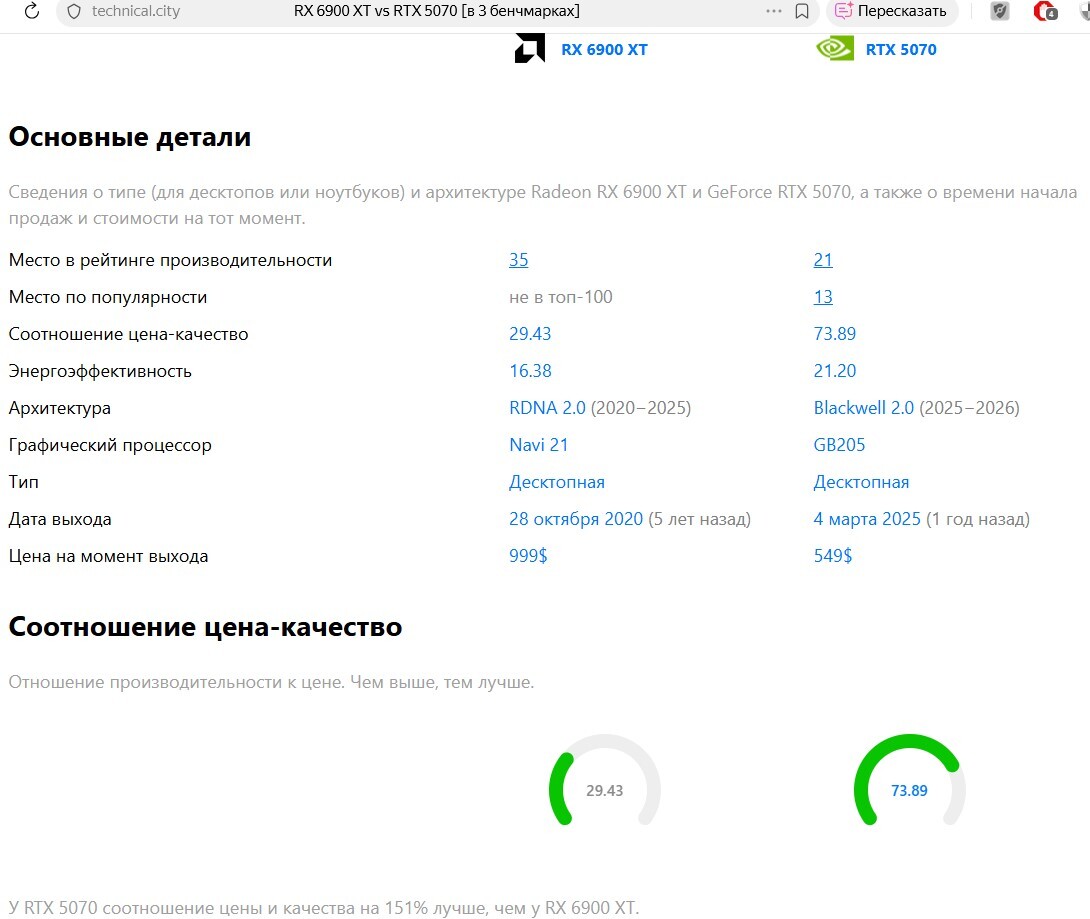
Task: Open the RDNA 2.0 architecture link
Action: pos(547,407)
